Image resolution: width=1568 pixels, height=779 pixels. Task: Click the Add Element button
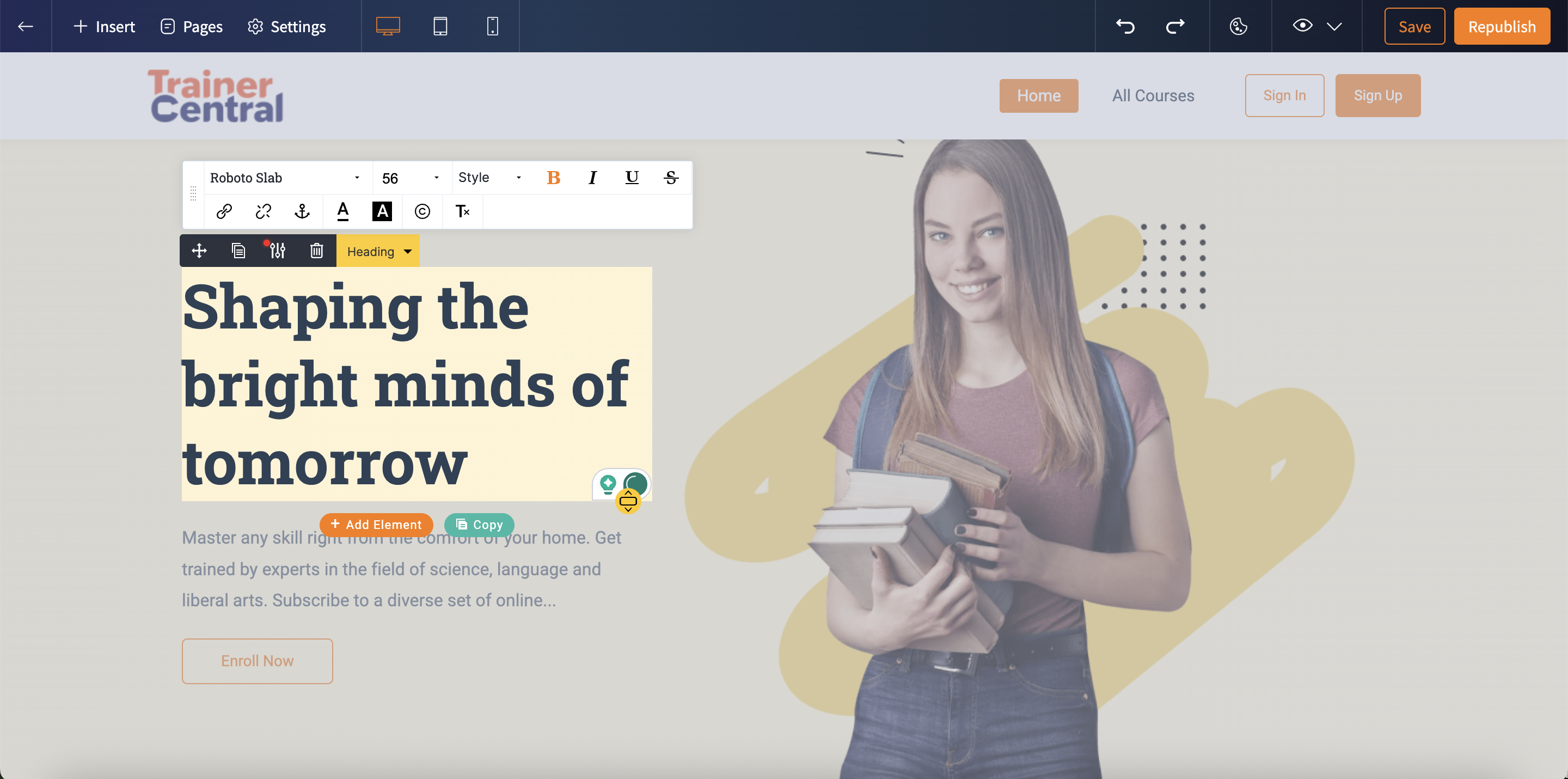click(x=376, y=525)
